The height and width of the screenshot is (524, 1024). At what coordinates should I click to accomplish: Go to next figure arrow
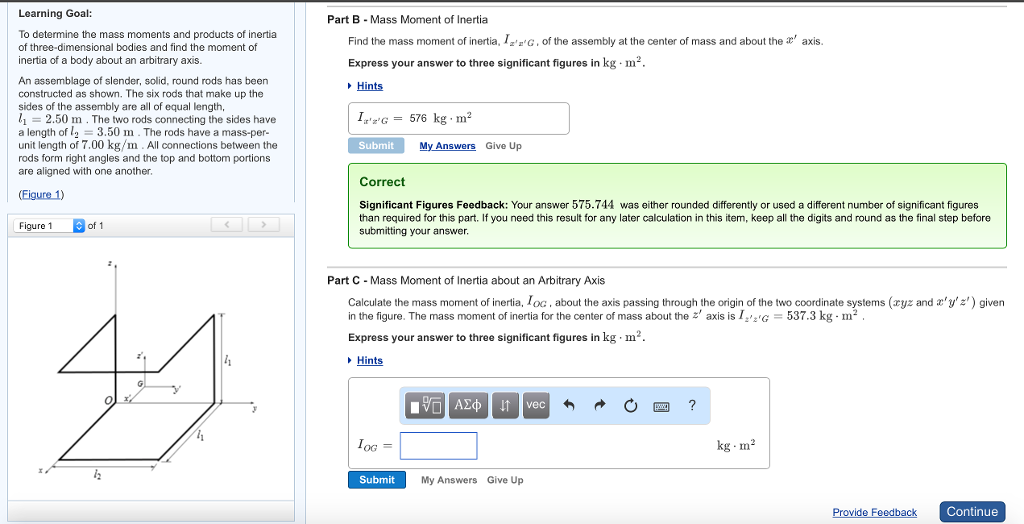coord(263,225)
